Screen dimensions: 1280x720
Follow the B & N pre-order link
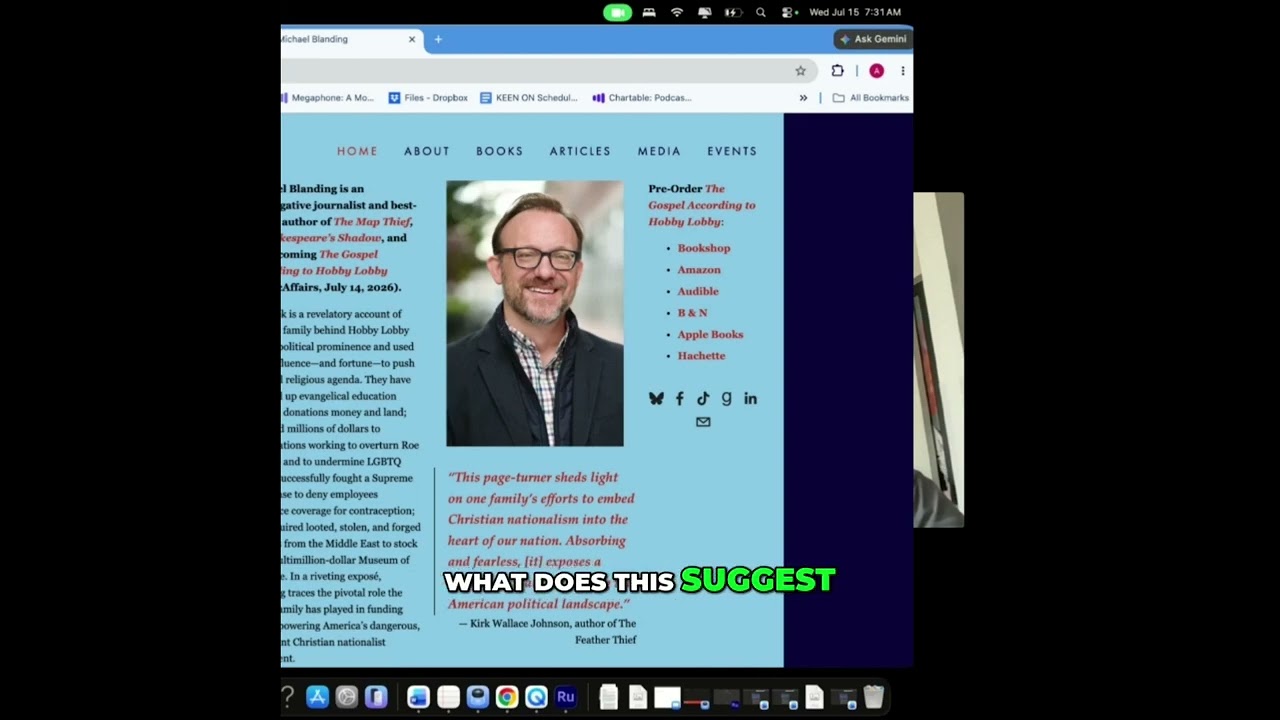[x=692, y=313]
